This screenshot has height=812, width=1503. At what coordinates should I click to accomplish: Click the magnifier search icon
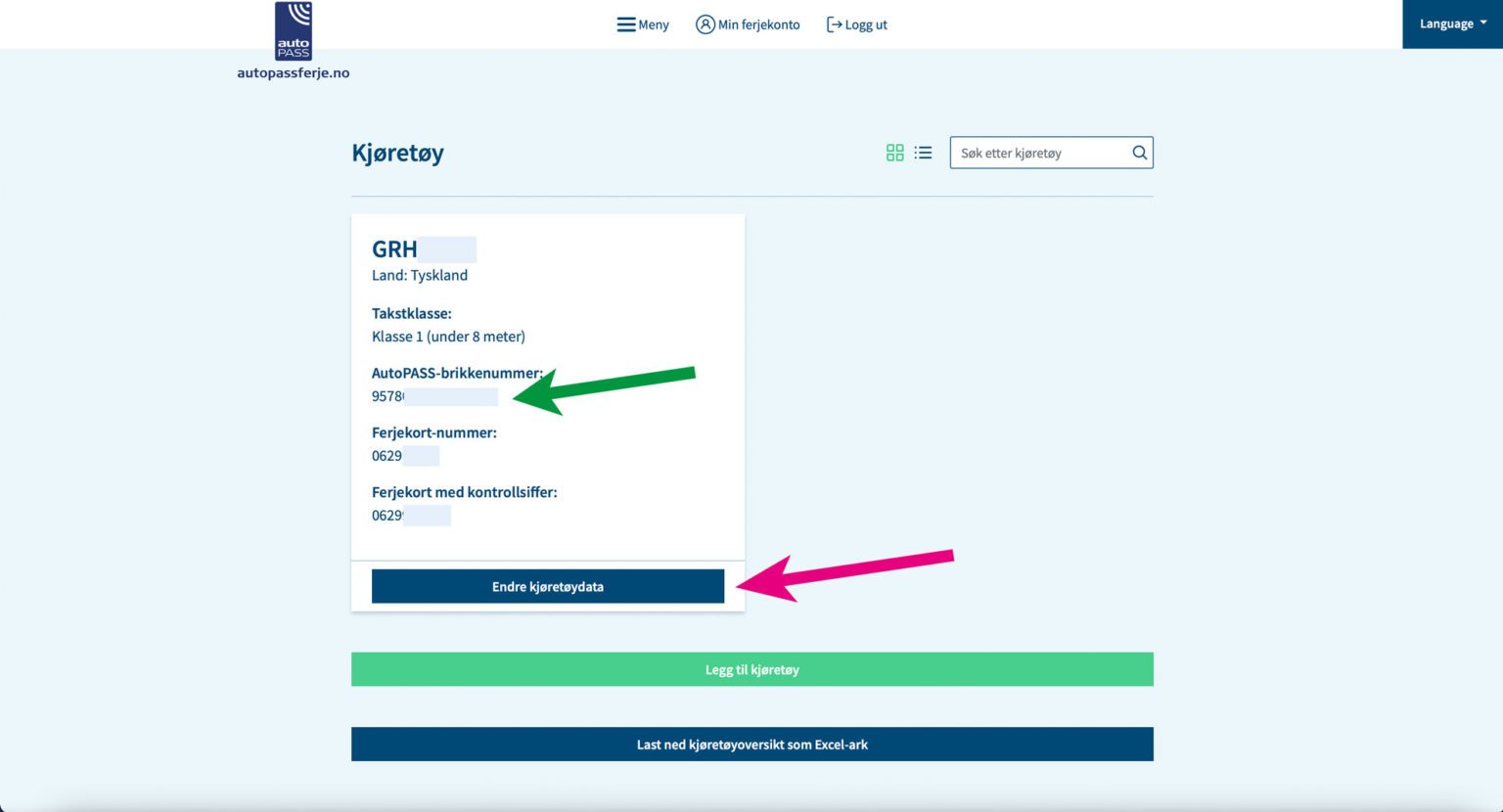(1139, 153)
